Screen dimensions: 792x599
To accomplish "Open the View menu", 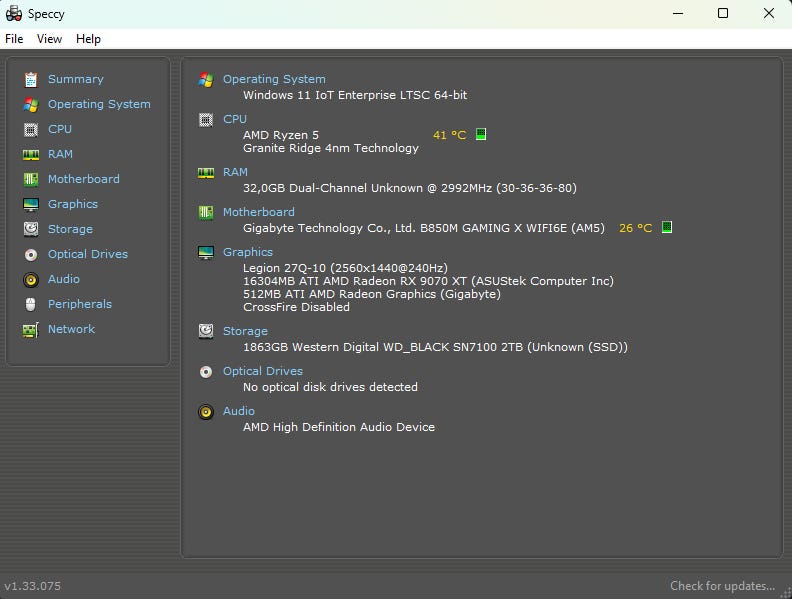I will (49, 39).
